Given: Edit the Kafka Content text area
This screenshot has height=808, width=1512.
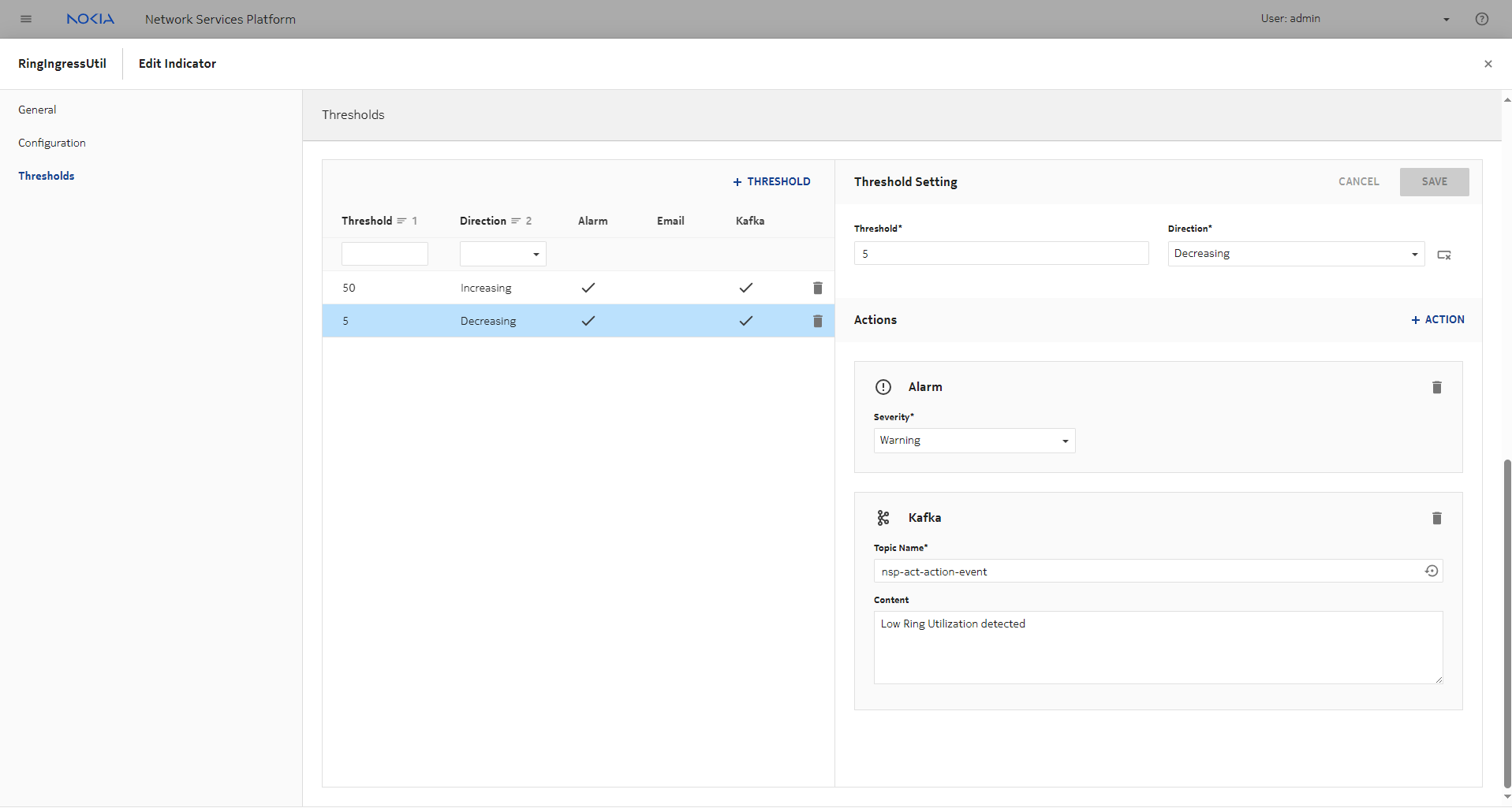Looking at the screenshot, I should point(1158,647).
